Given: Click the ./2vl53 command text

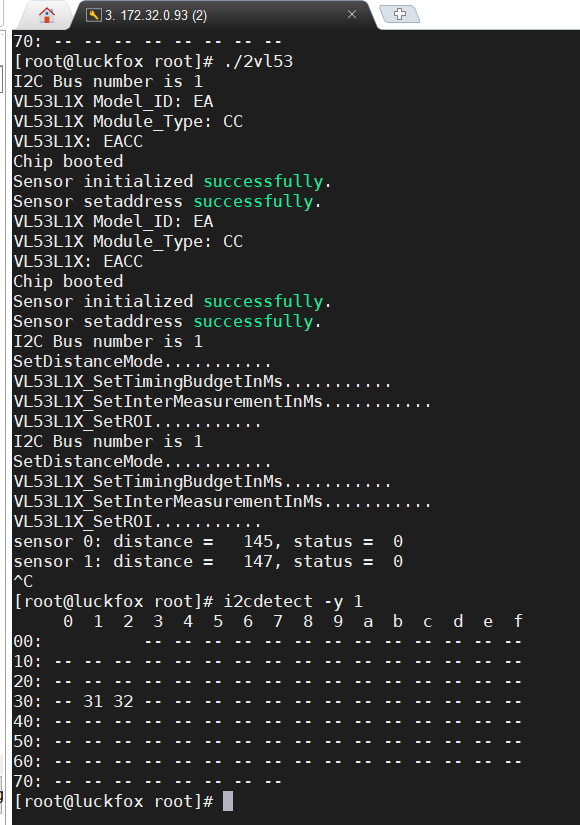Looking at the screenshot, I should pyautogui.click(x=258, y=62).
